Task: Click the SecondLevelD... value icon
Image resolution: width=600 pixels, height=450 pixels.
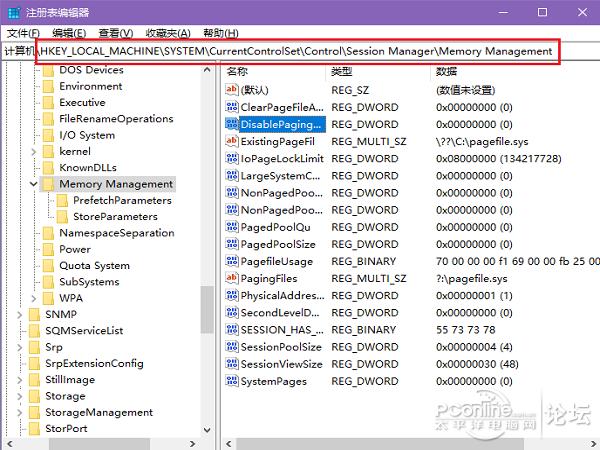Action: [232, 313]
